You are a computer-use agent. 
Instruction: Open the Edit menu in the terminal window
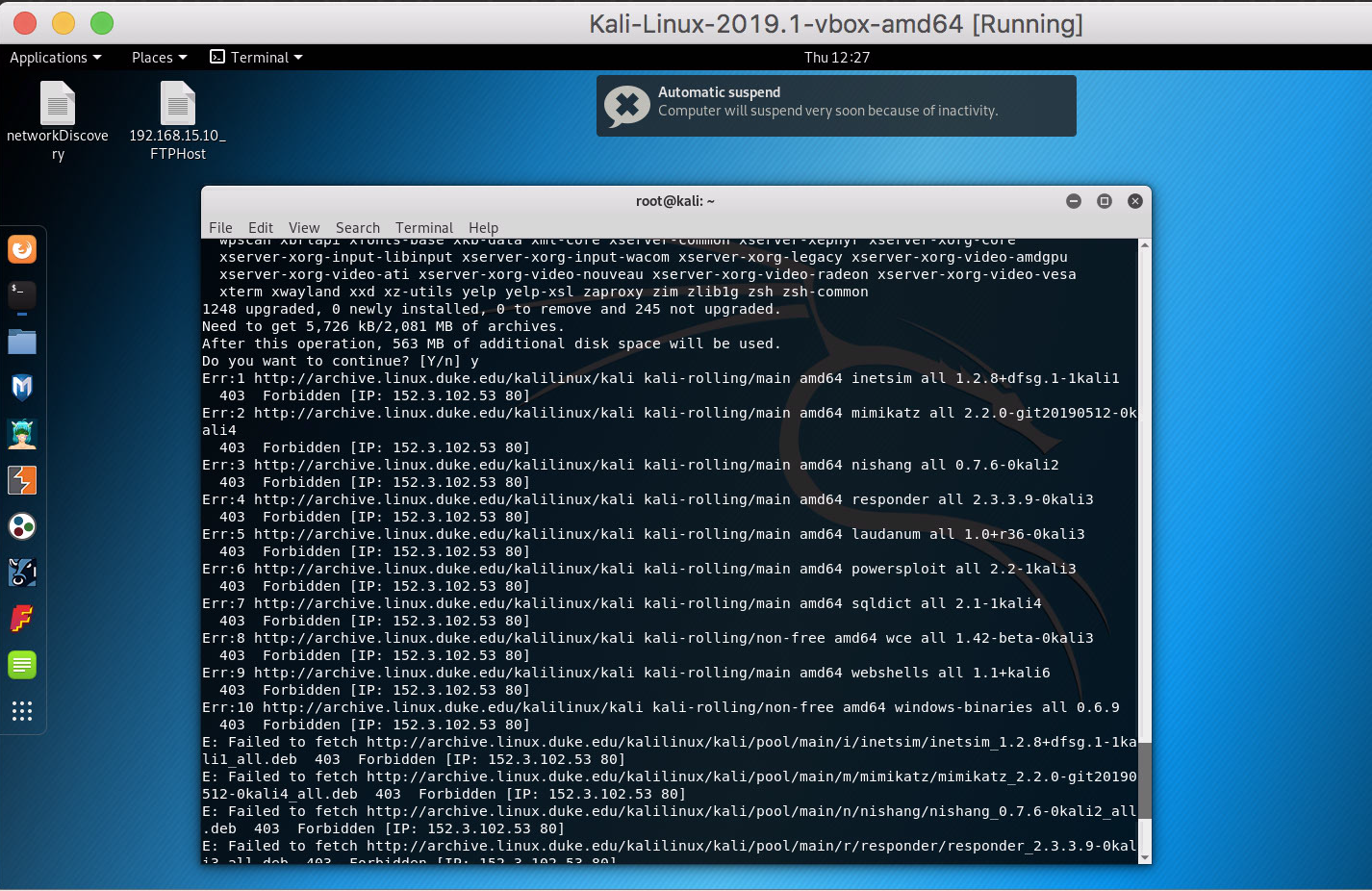tap(260, 227)
